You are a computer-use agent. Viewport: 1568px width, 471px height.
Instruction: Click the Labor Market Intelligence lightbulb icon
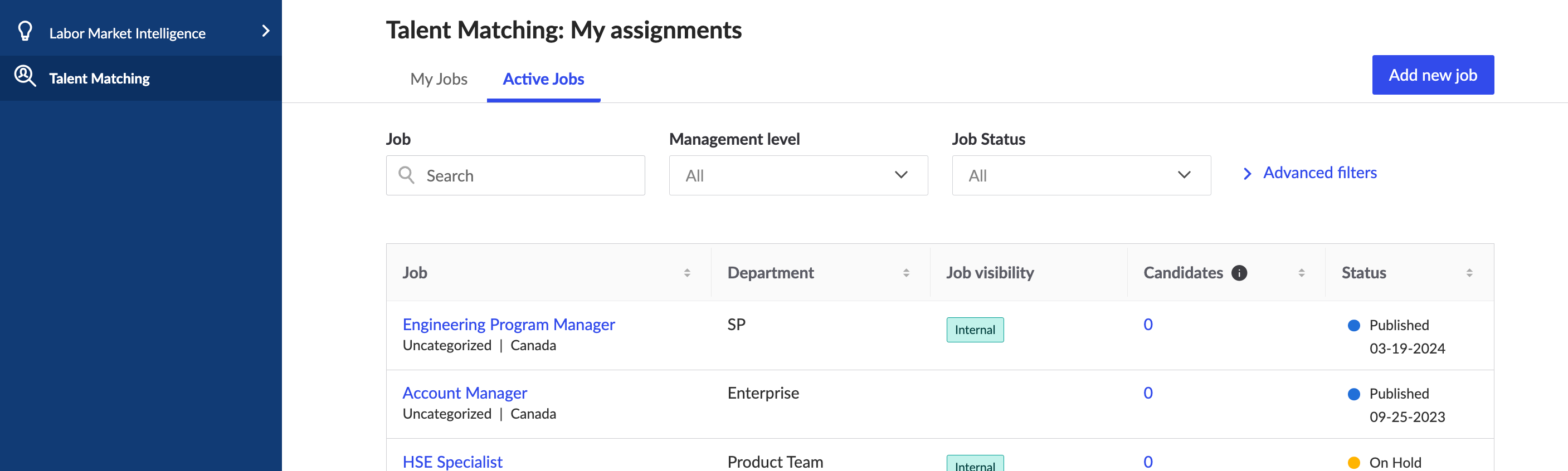[25, 32]
